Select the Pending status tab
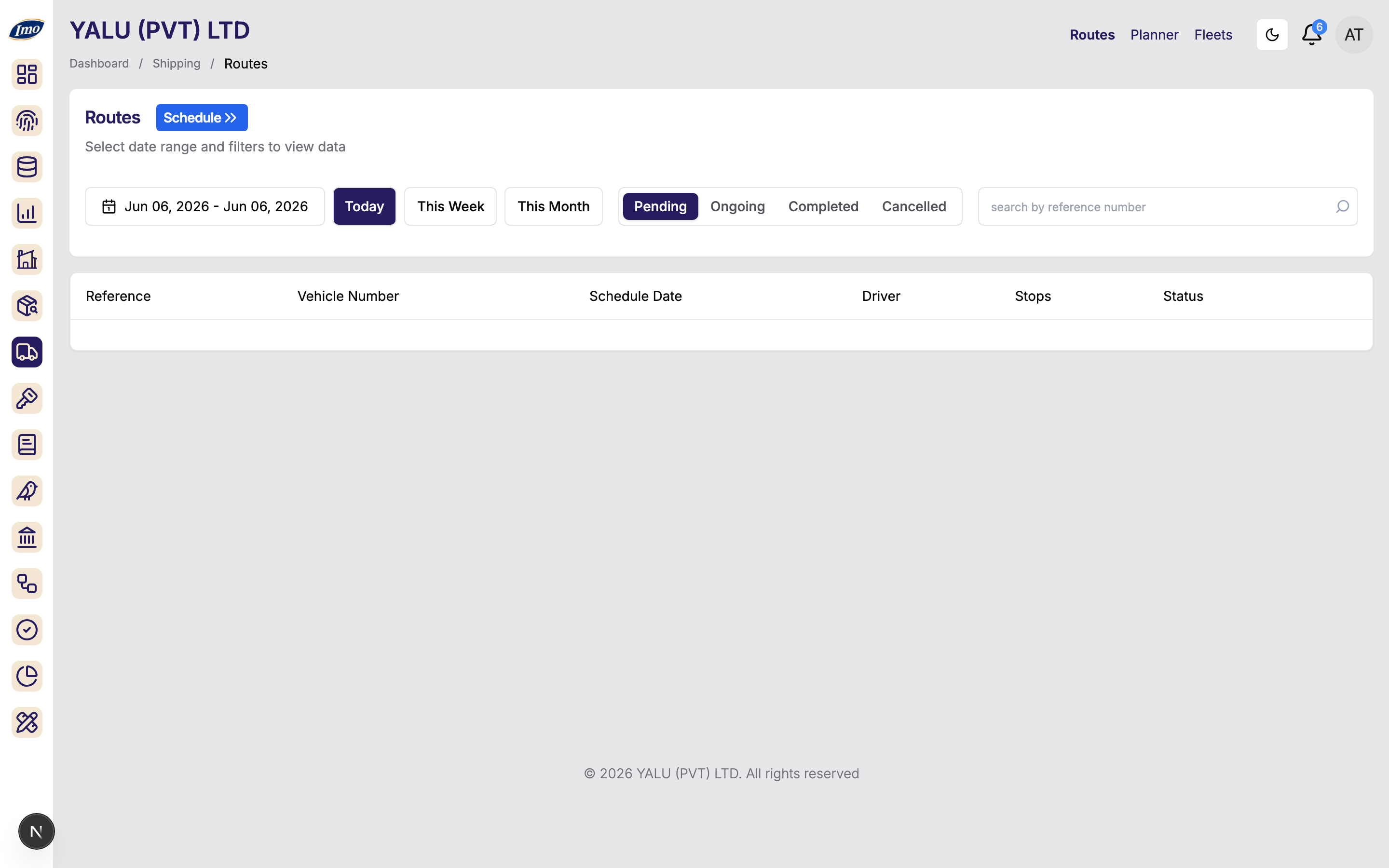Screen dimensions: 1389x868 click(661, 207)
